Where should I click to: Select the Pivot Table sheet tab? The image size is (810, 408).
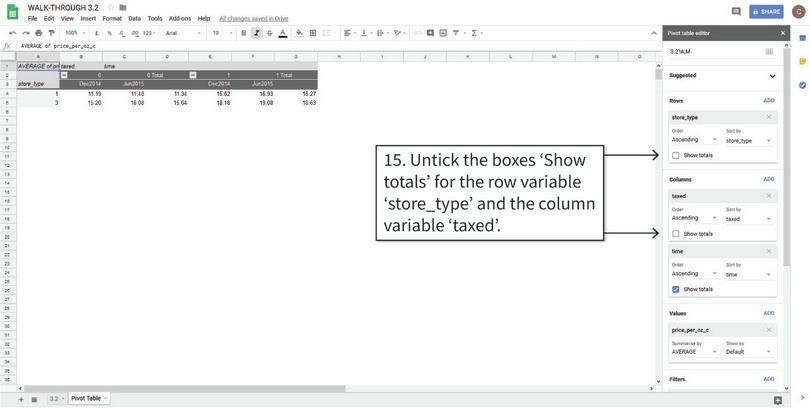coord(87,398)
